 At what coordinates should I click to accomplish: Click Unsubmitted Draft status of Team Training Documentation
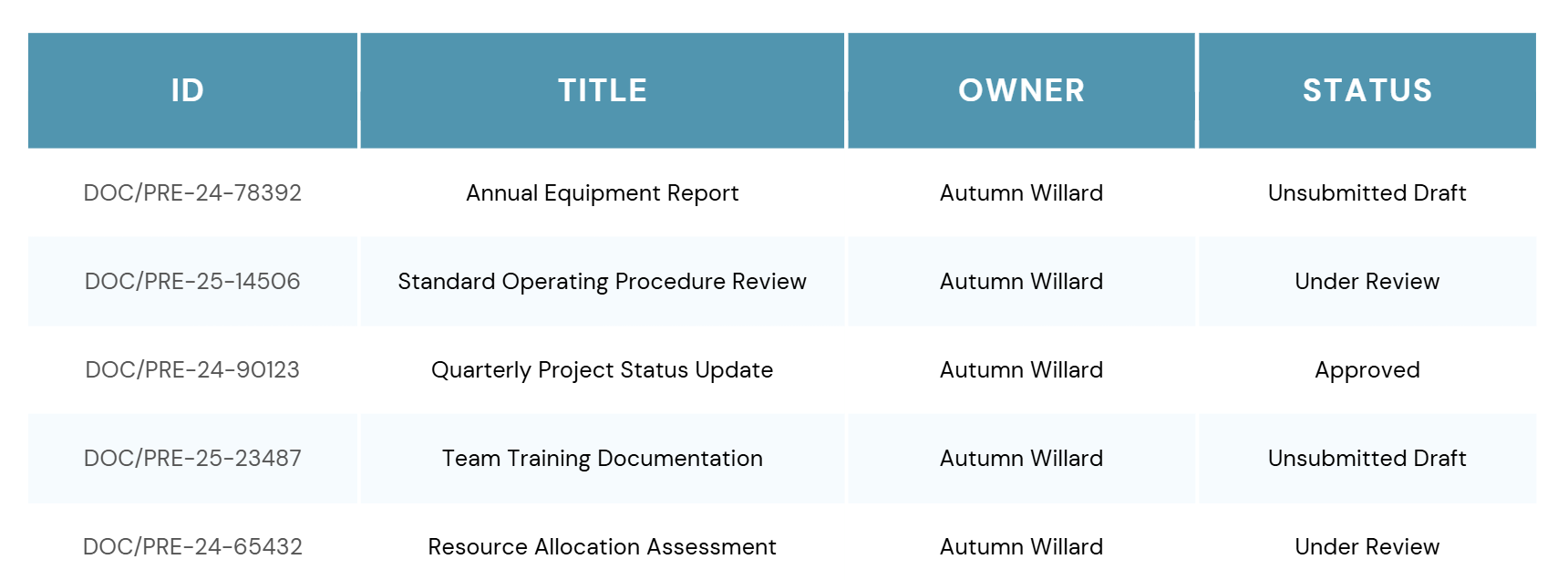click(x=1367, y=459)
